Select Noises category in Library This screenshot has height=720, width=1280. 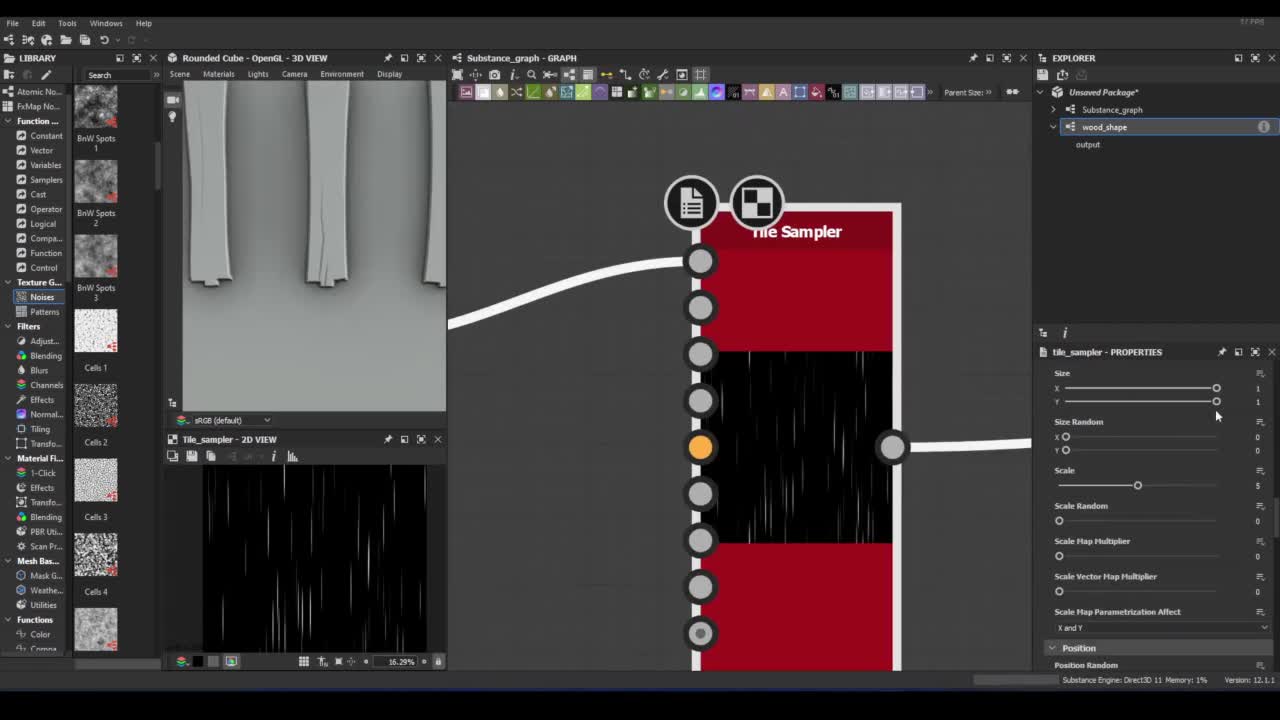coord(42,297)
